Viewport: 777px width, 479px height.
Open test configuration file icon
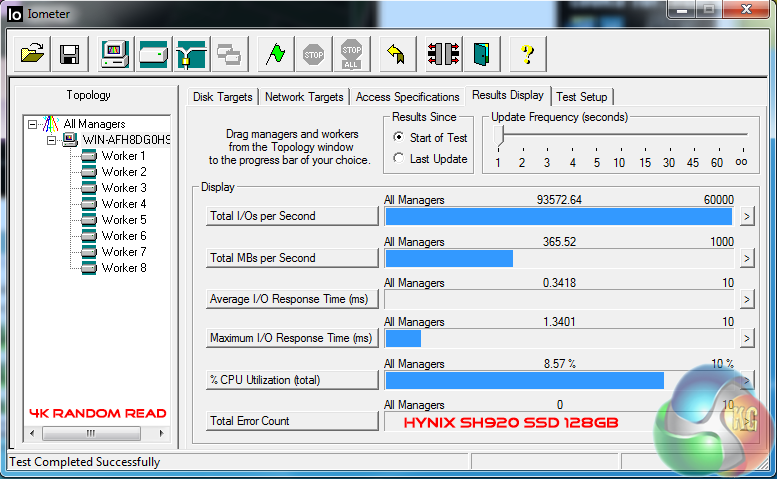tap(32, 53)
